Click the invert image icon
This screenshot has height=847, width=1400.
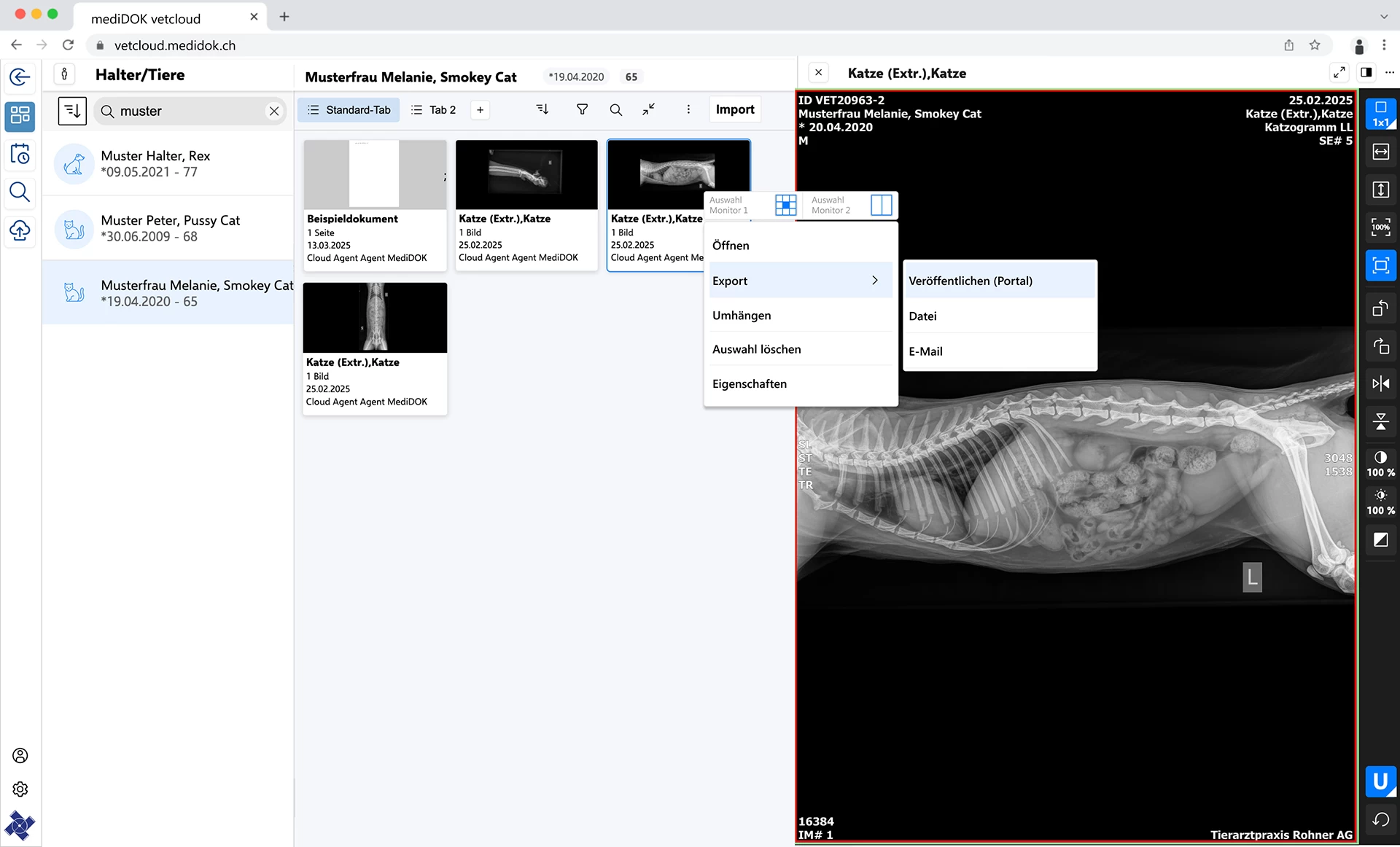(1380, 540)
